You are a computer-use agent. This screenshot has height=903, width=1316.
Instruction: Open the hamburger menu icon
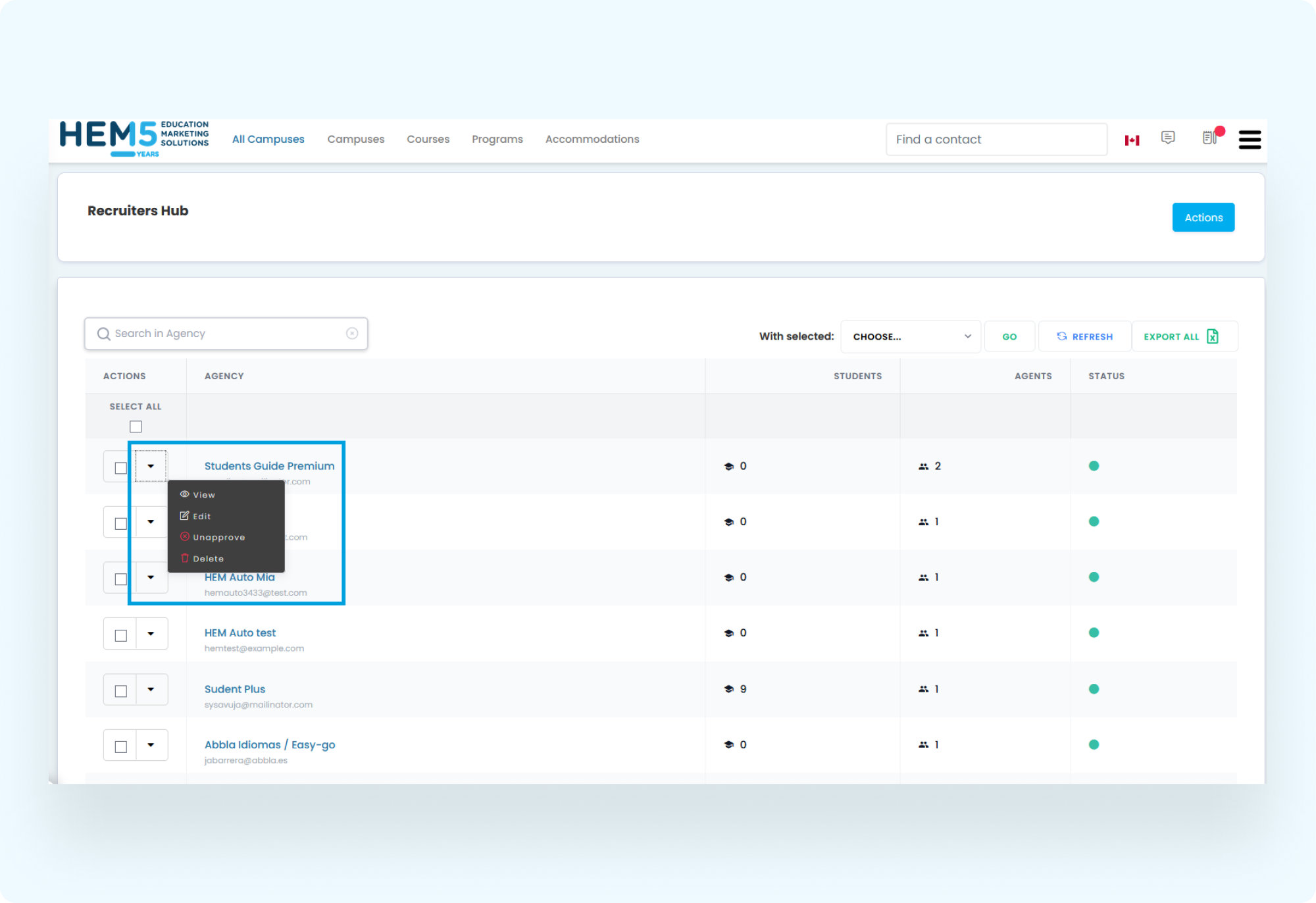pyautogui.click(x=1249, y=140)
